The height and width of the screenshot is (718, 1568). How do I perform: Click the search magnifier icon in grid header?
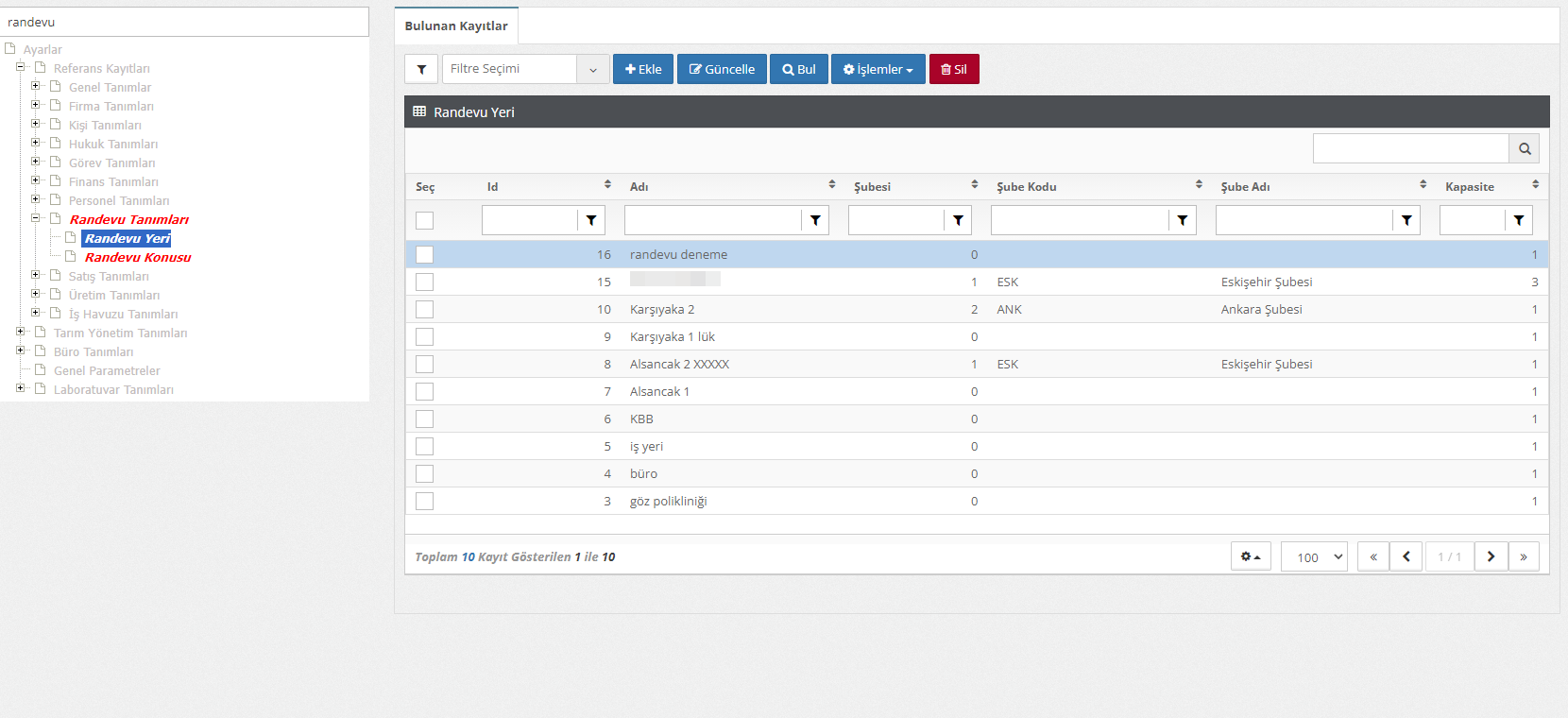tap(1524, 148)
